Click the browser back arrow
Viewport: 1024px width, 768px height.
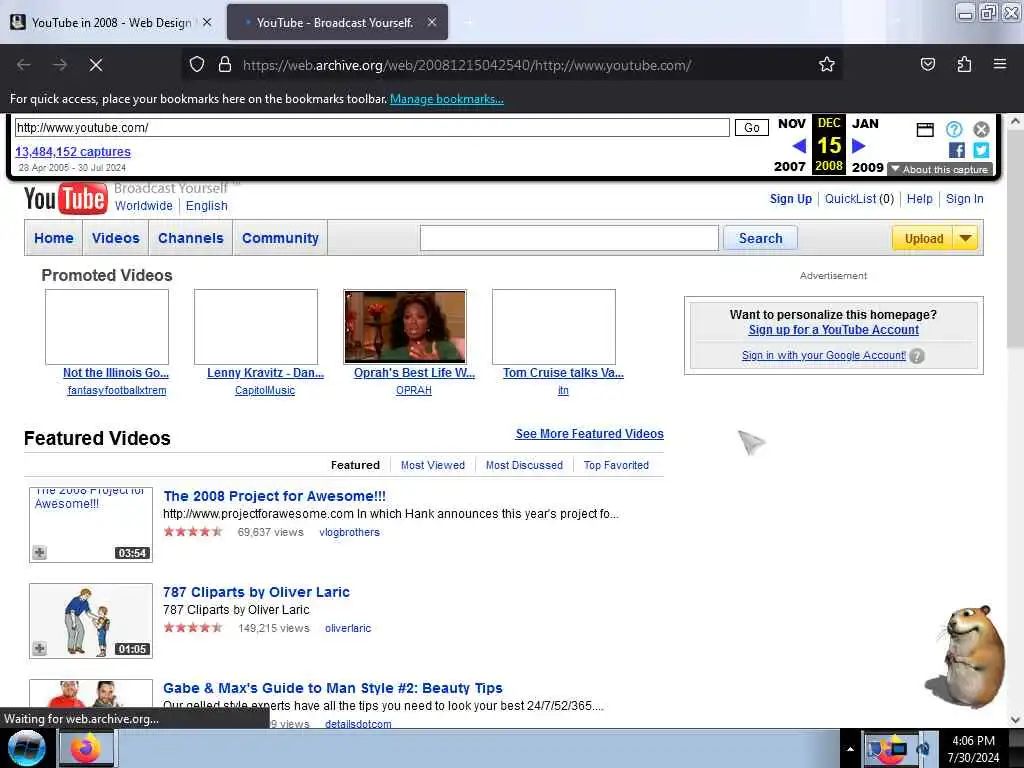[x=24, y=65]
